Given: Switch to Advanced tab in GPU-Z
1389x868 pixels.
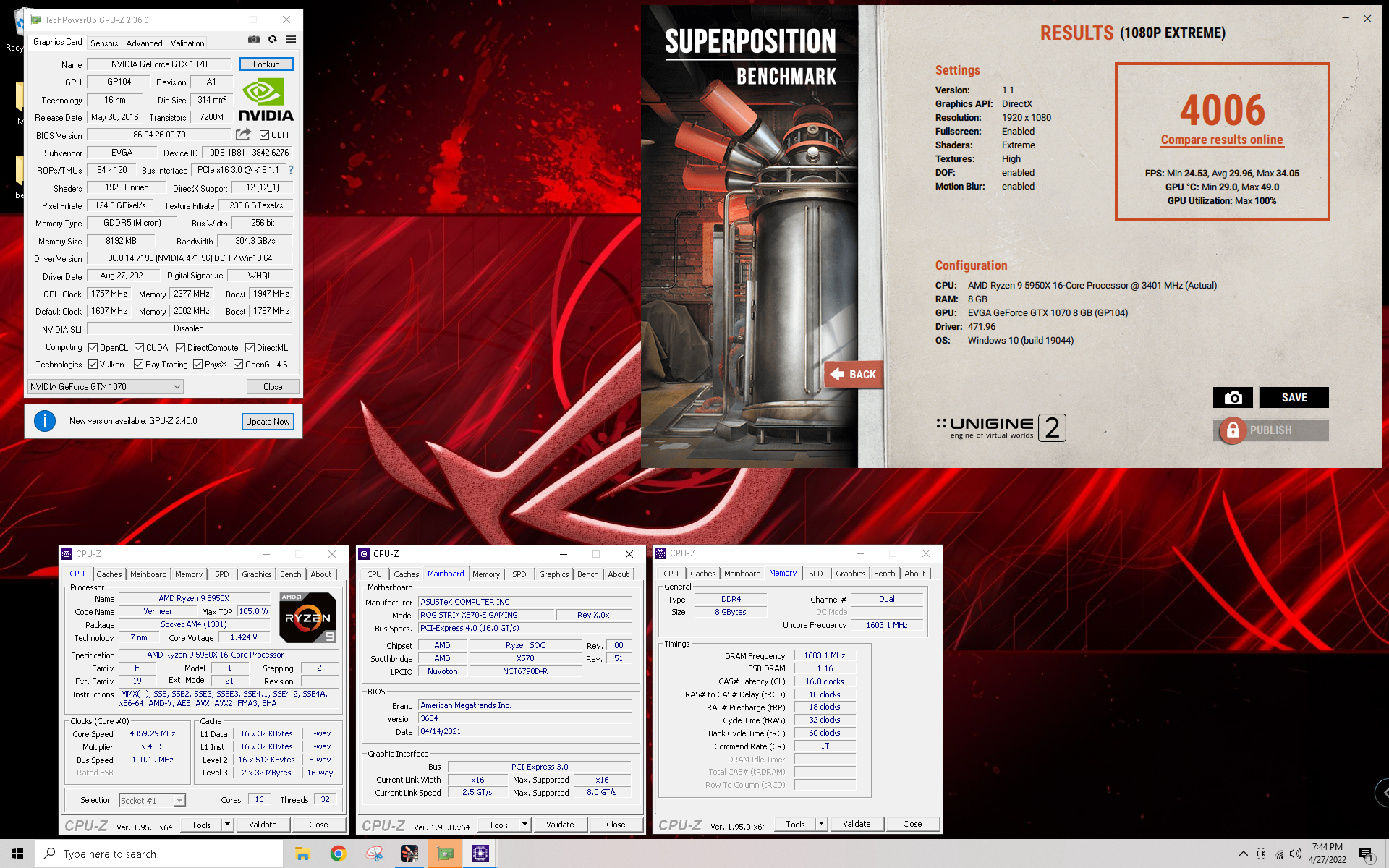Looking at the screenshot, I should 144,43.
